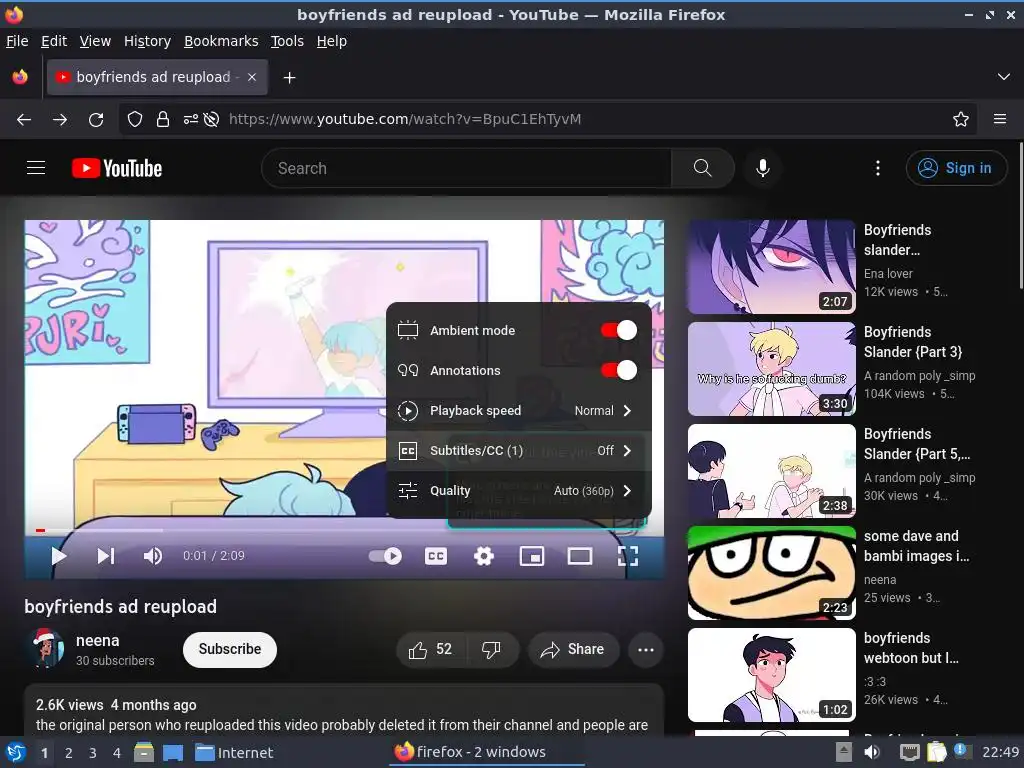Start voice search with microphone

(x=762, y=168)
